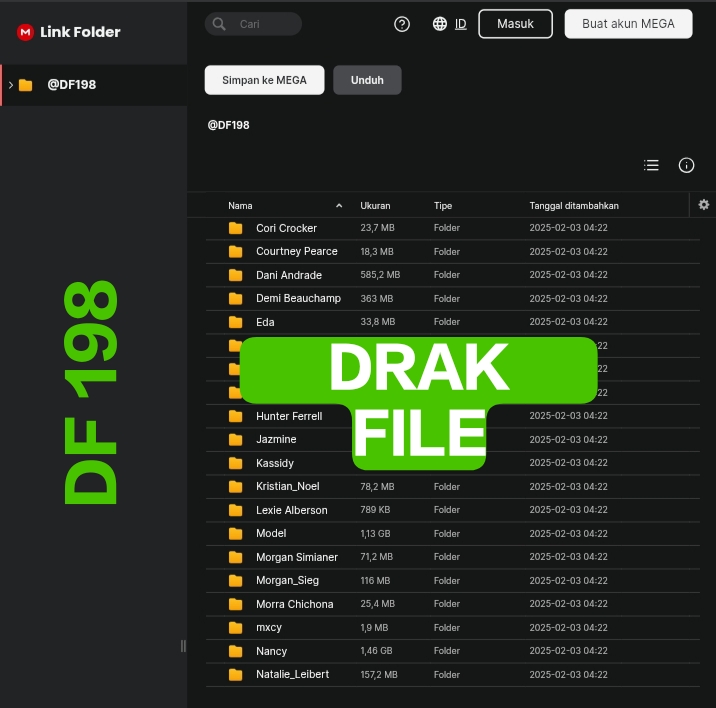Image resolution: width=716 pixels, height=708 pixels.
Task: Expand the @DF198 tree chevron
Action: pyautogui.click(x=11, y=85)
